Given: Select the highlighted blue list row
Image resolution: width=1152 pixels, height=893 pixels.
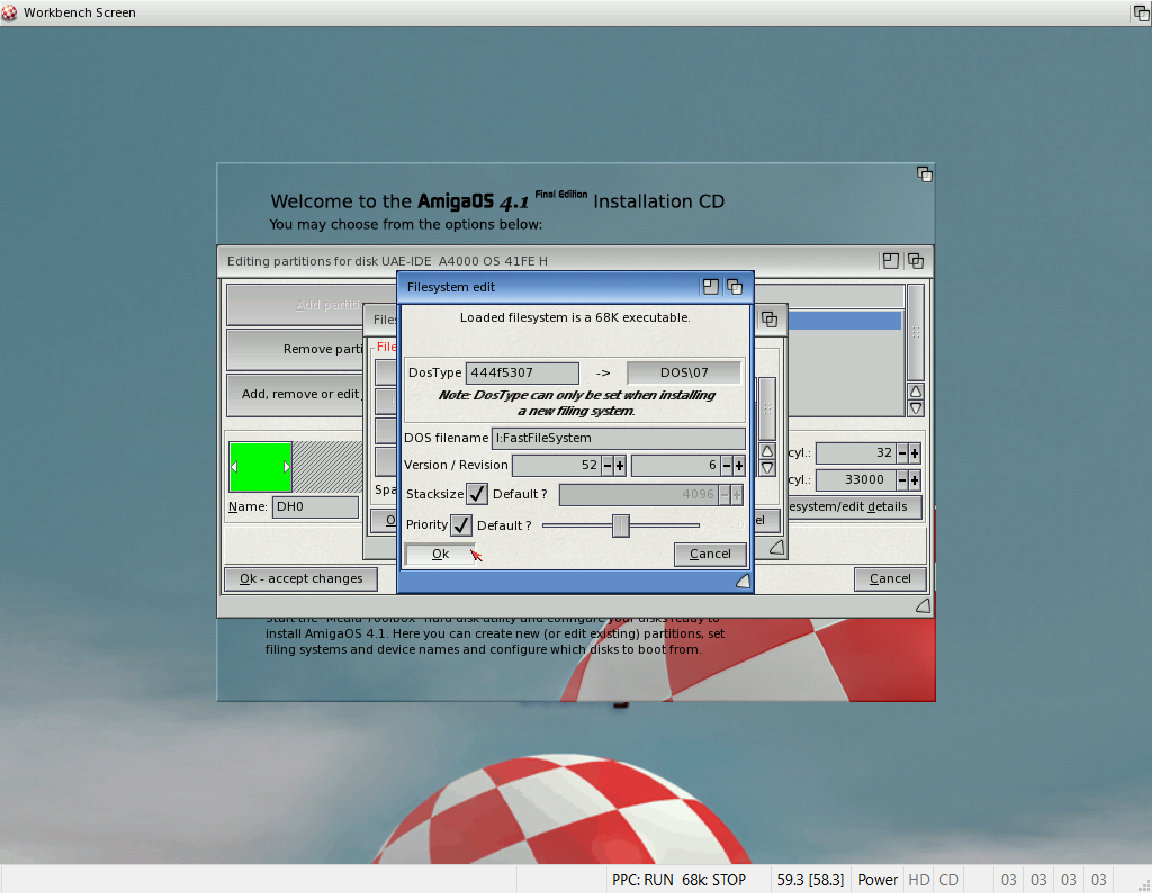Looking at the screenshot, I should [844, 320].
